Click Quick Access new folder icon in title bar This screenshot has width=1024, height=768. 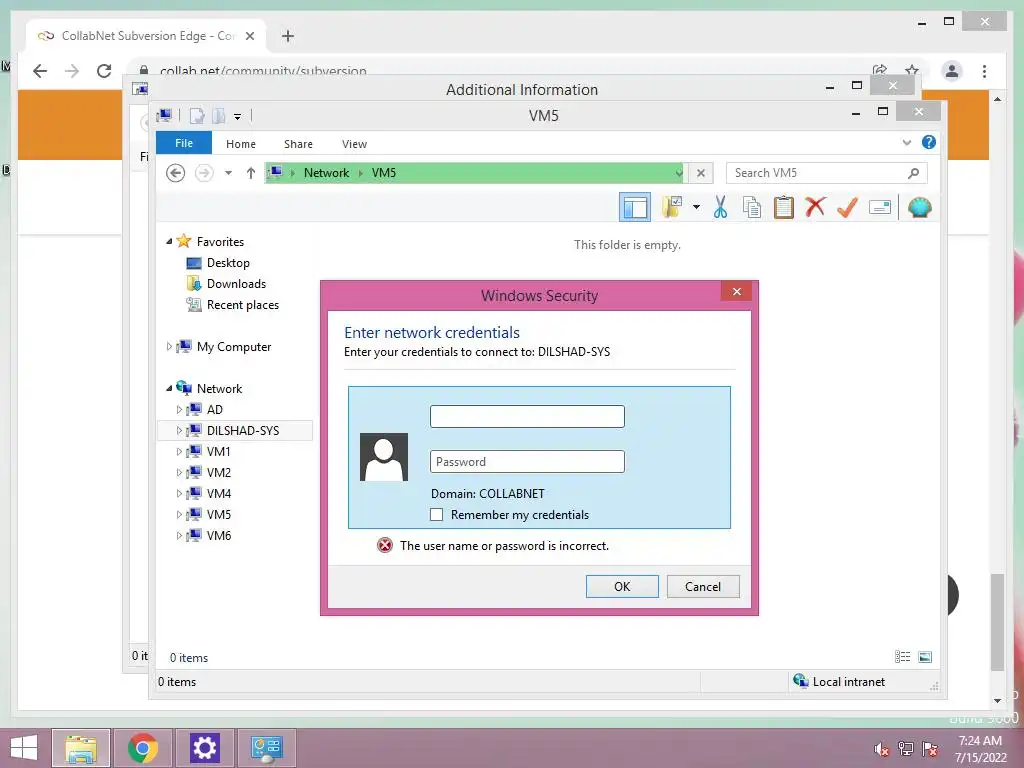218,116
